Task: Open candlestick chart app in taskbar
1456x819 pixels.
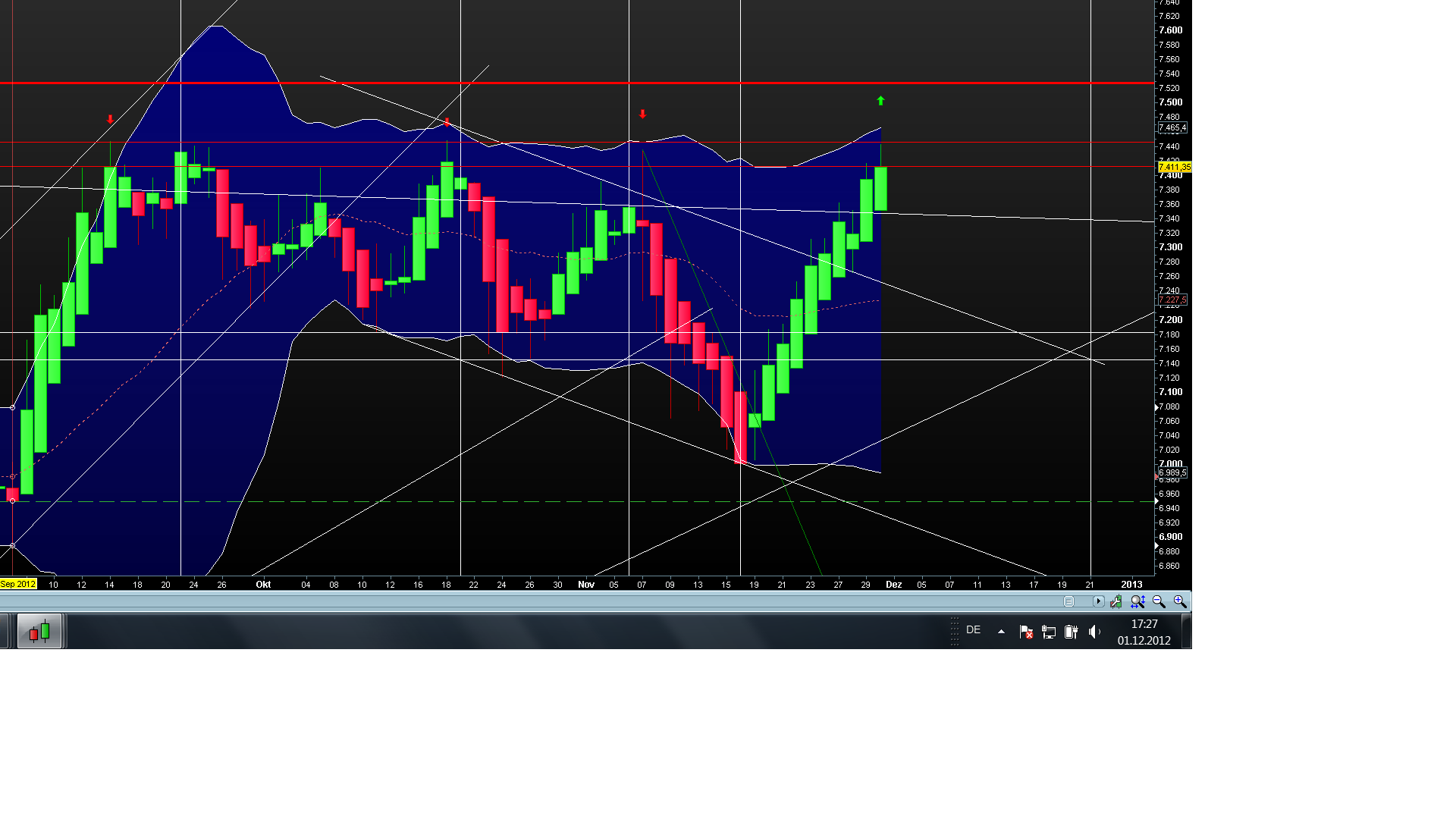Action: [x=39, y=631]
